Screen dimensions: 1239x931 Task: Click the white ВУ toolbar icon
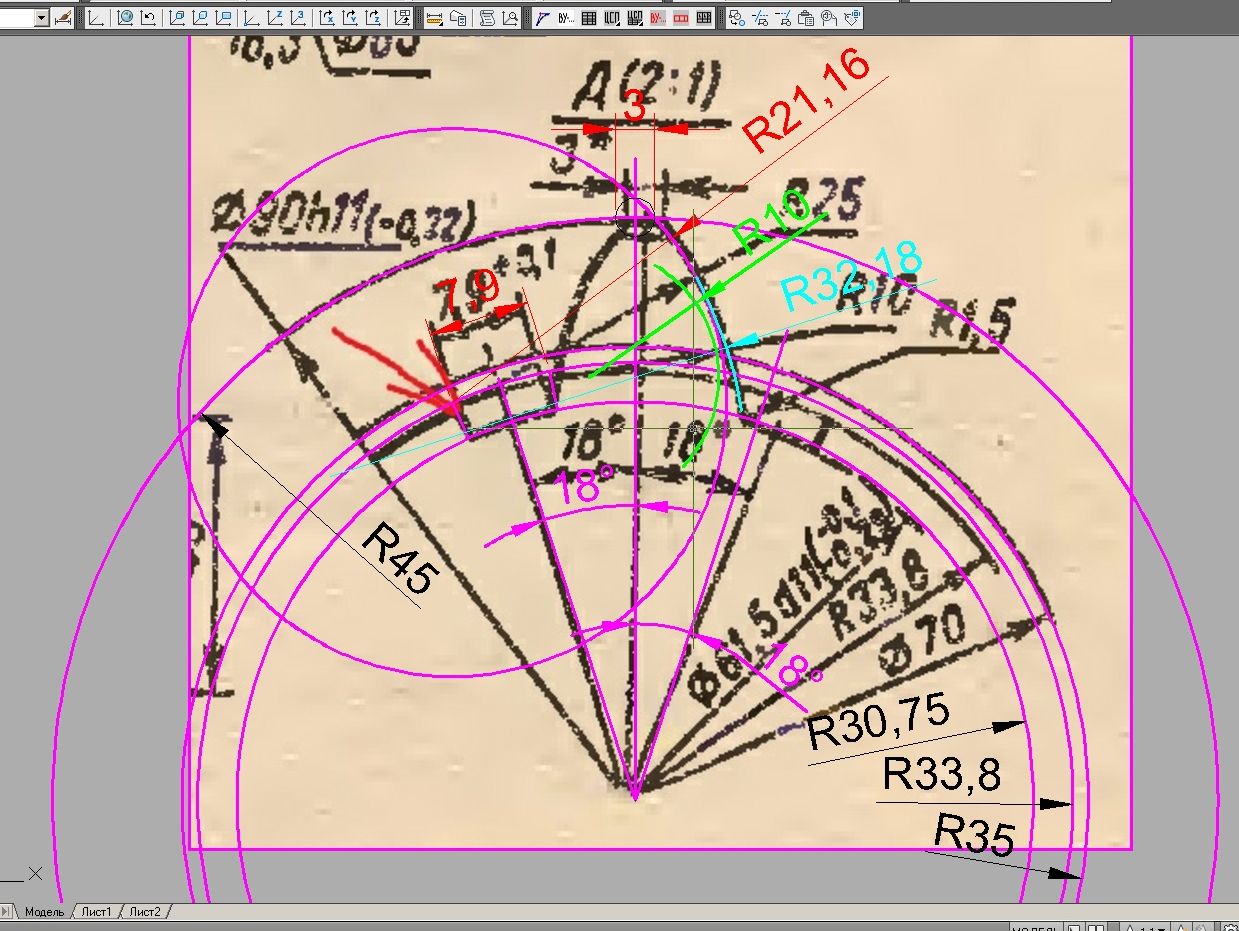(566, 18)
